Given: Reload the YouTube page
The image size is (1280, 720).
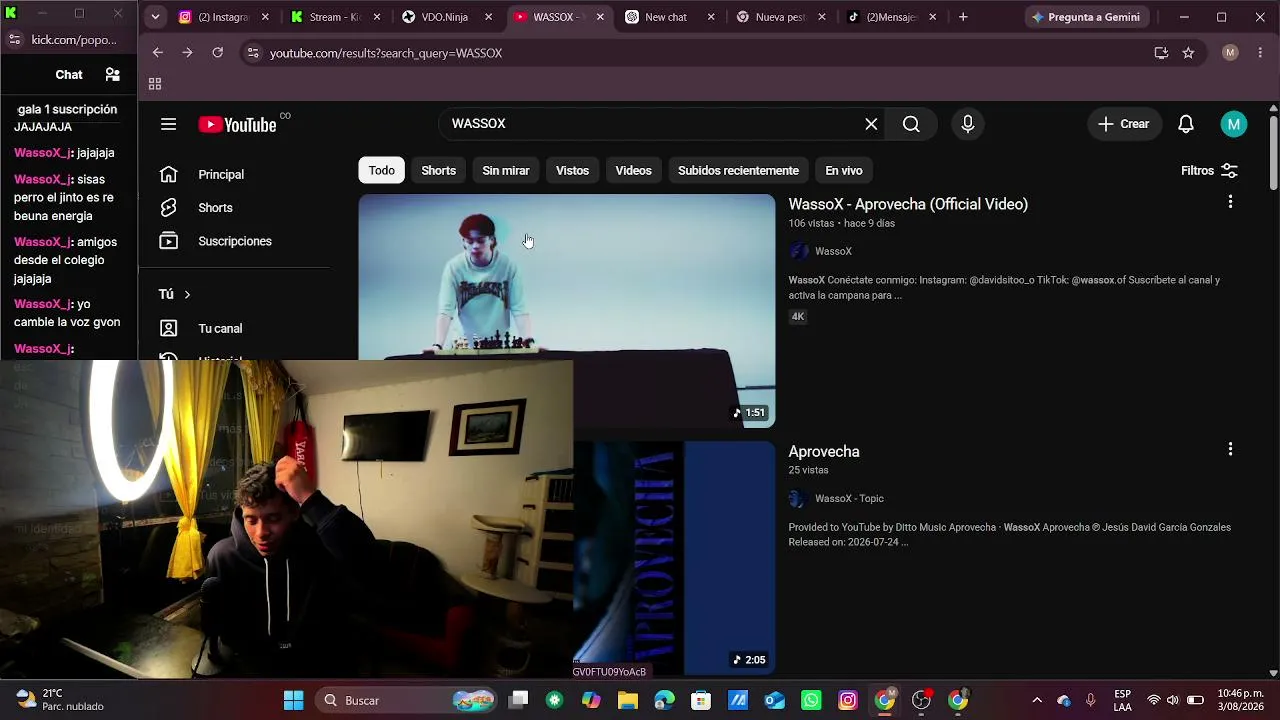Looking at the screenshot, I should click(x=217, y=53).
